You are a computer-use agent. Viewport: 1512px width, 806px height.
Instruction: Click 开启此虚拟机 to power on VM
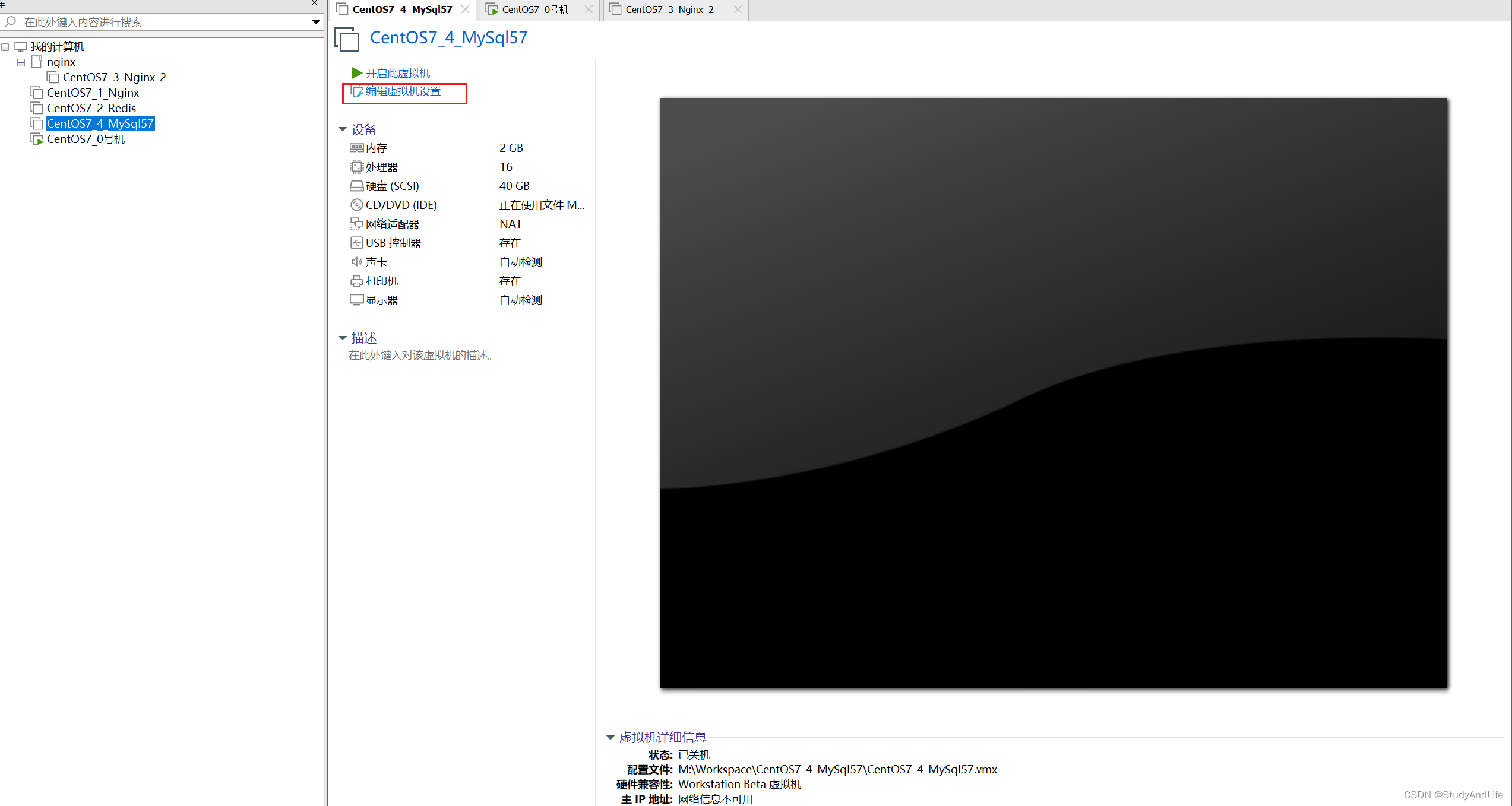(397, 73)
